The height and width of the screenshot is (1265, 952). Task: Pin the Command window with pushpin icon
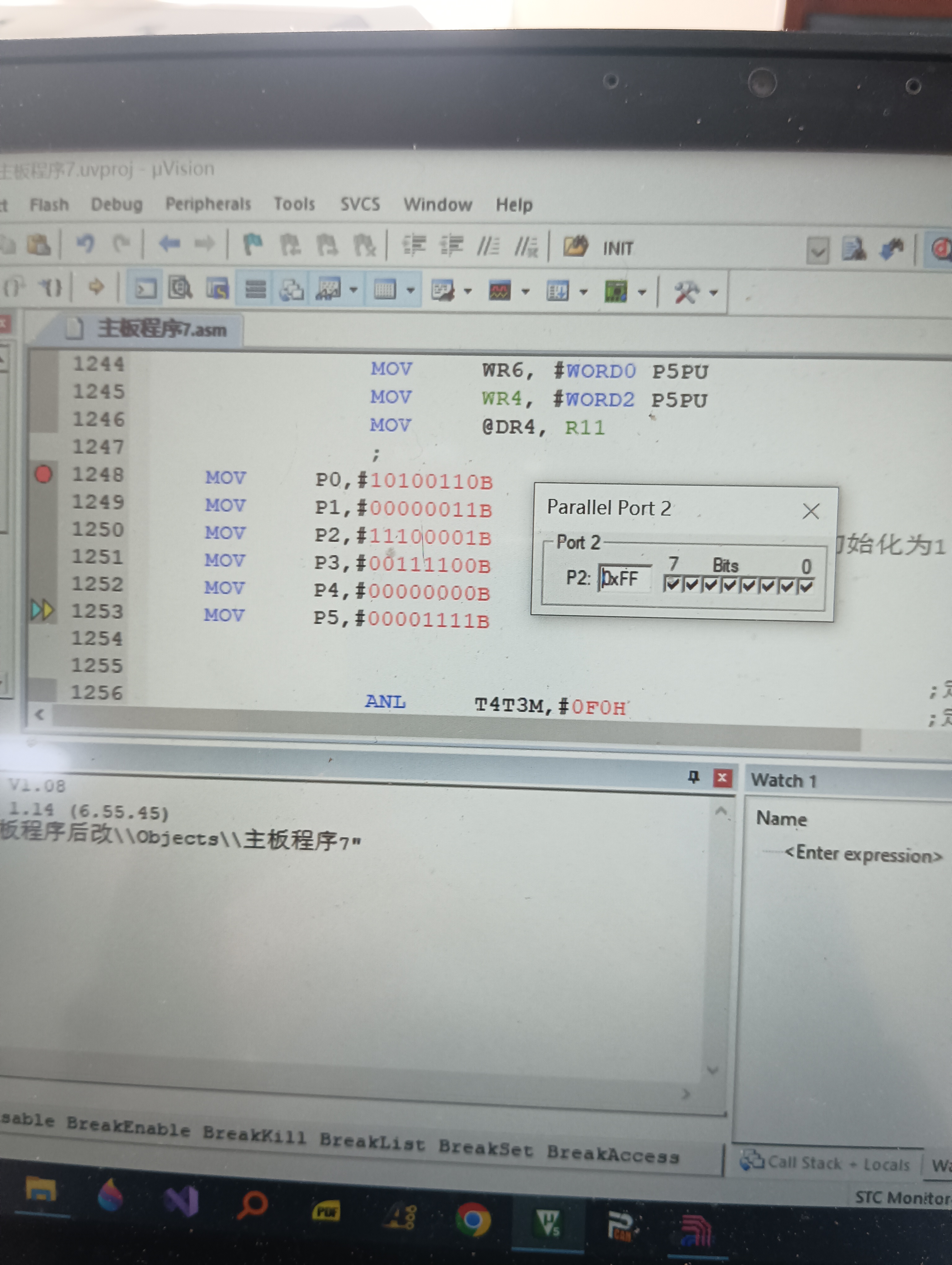[x=693, y=777]
